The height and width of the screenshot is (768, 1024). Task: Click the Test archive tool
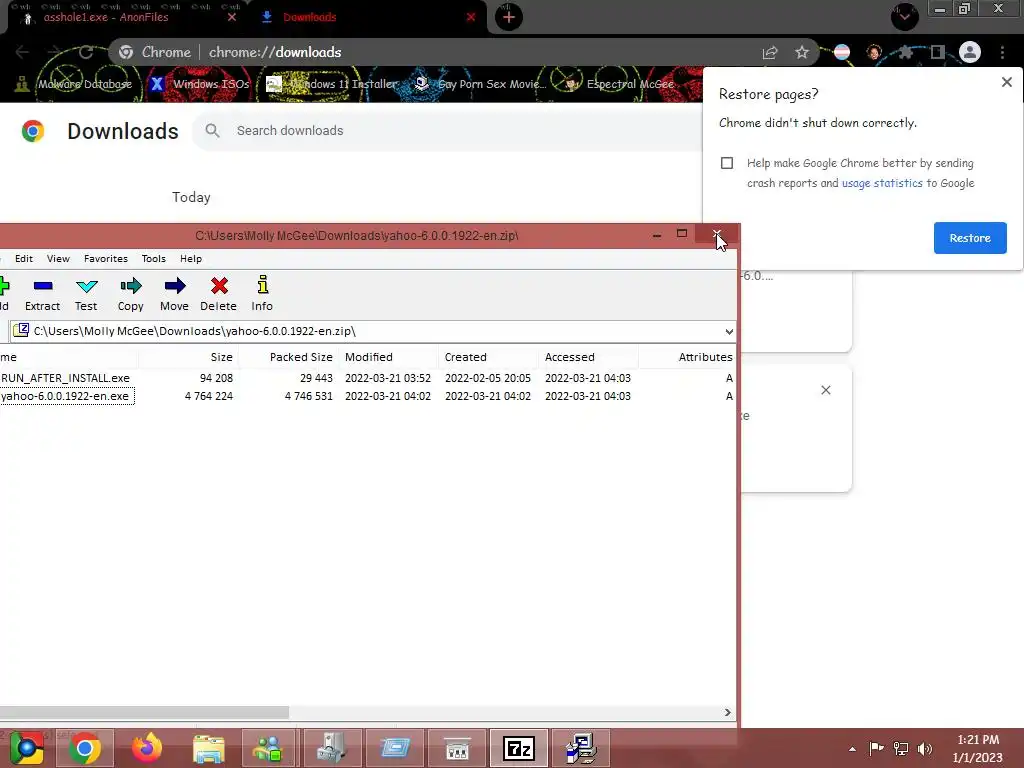coord(86,293)
